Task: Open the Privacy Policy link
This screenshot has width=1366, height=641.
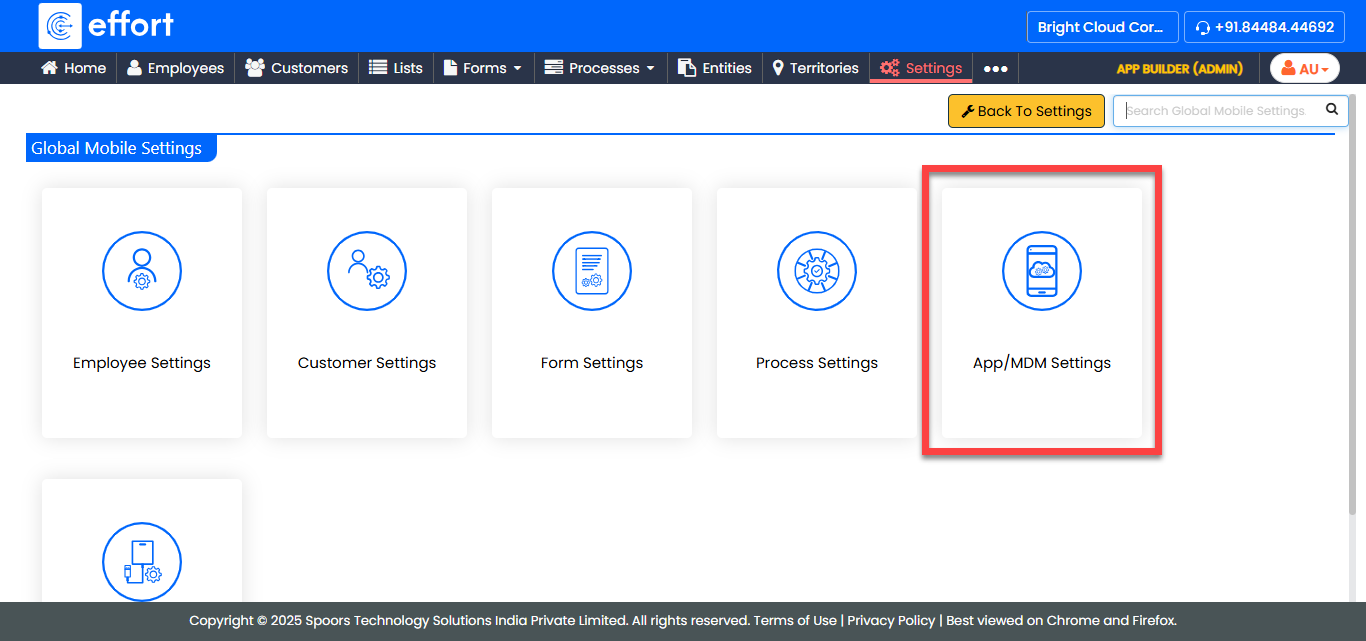Action: pos(891,620)
